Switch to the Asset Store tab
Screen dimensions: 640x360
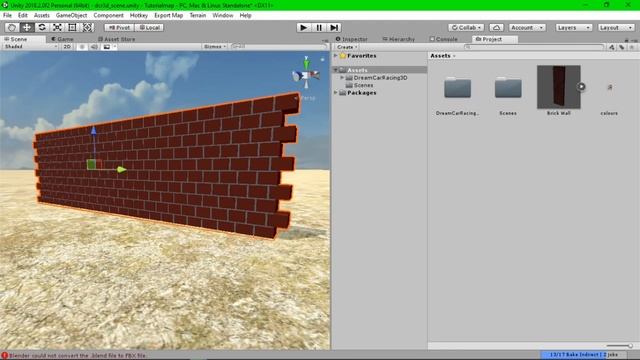tap(117, 39)
